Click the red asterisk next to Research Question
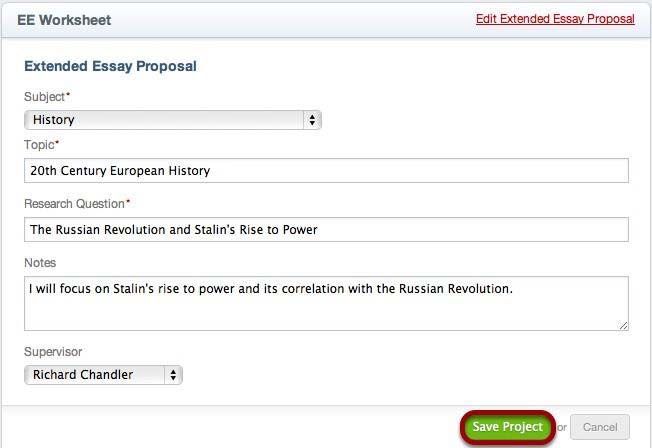 tap(128, 201)
